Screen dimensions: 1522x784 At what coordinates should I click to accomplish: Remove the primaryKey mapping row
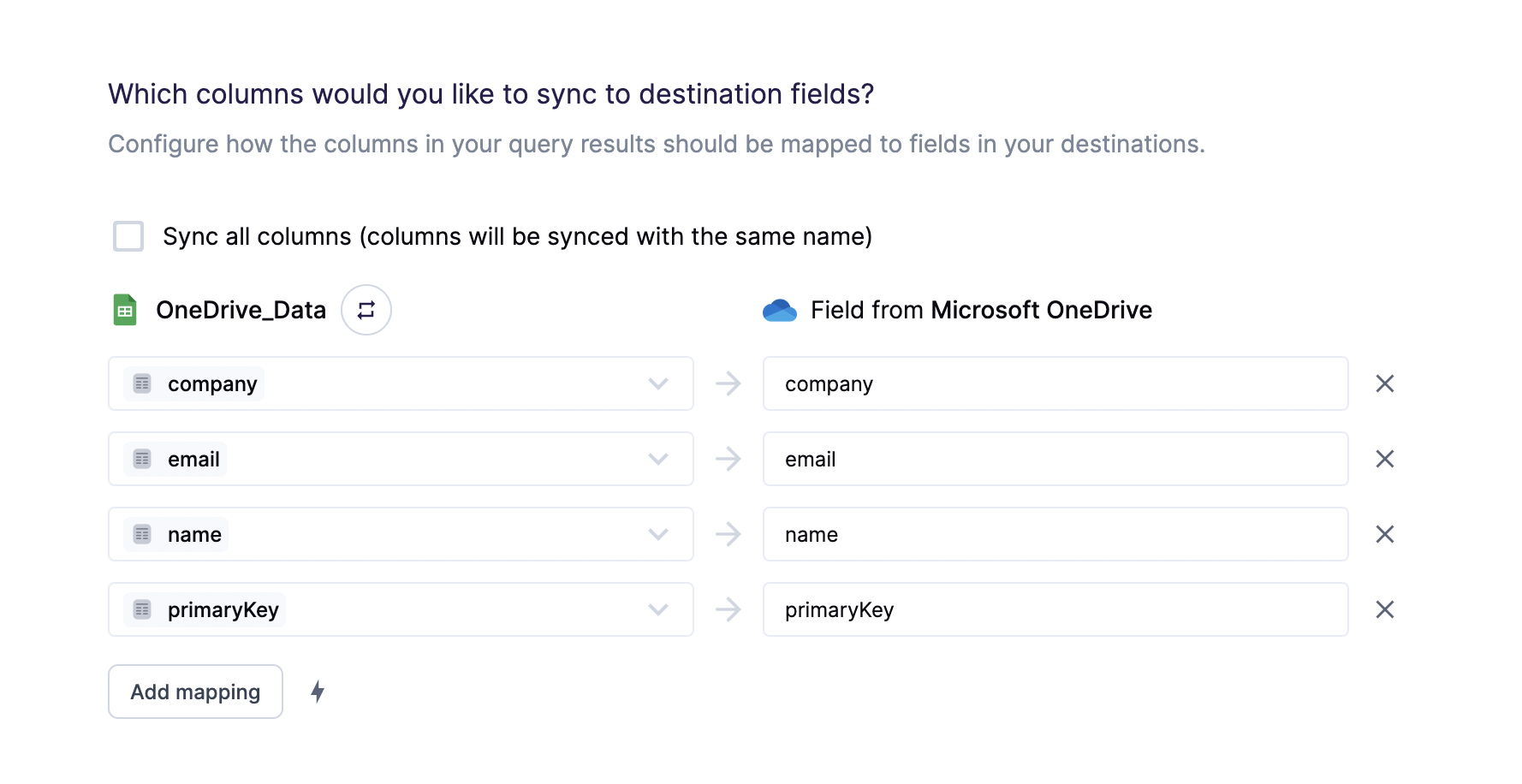1385,609
